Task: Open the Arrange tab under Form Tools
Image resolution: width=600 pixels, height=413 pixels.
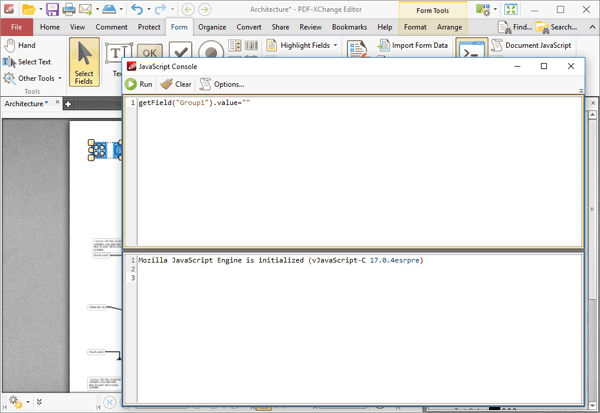Action: click(x=449, y=27)
